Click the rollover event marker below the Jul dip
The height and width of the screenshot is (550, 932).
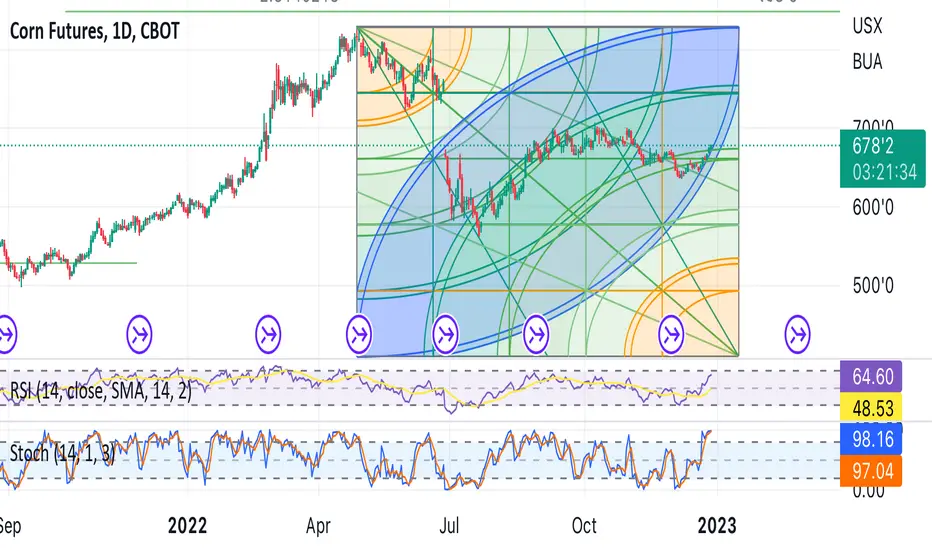click(x=445, y=334)
